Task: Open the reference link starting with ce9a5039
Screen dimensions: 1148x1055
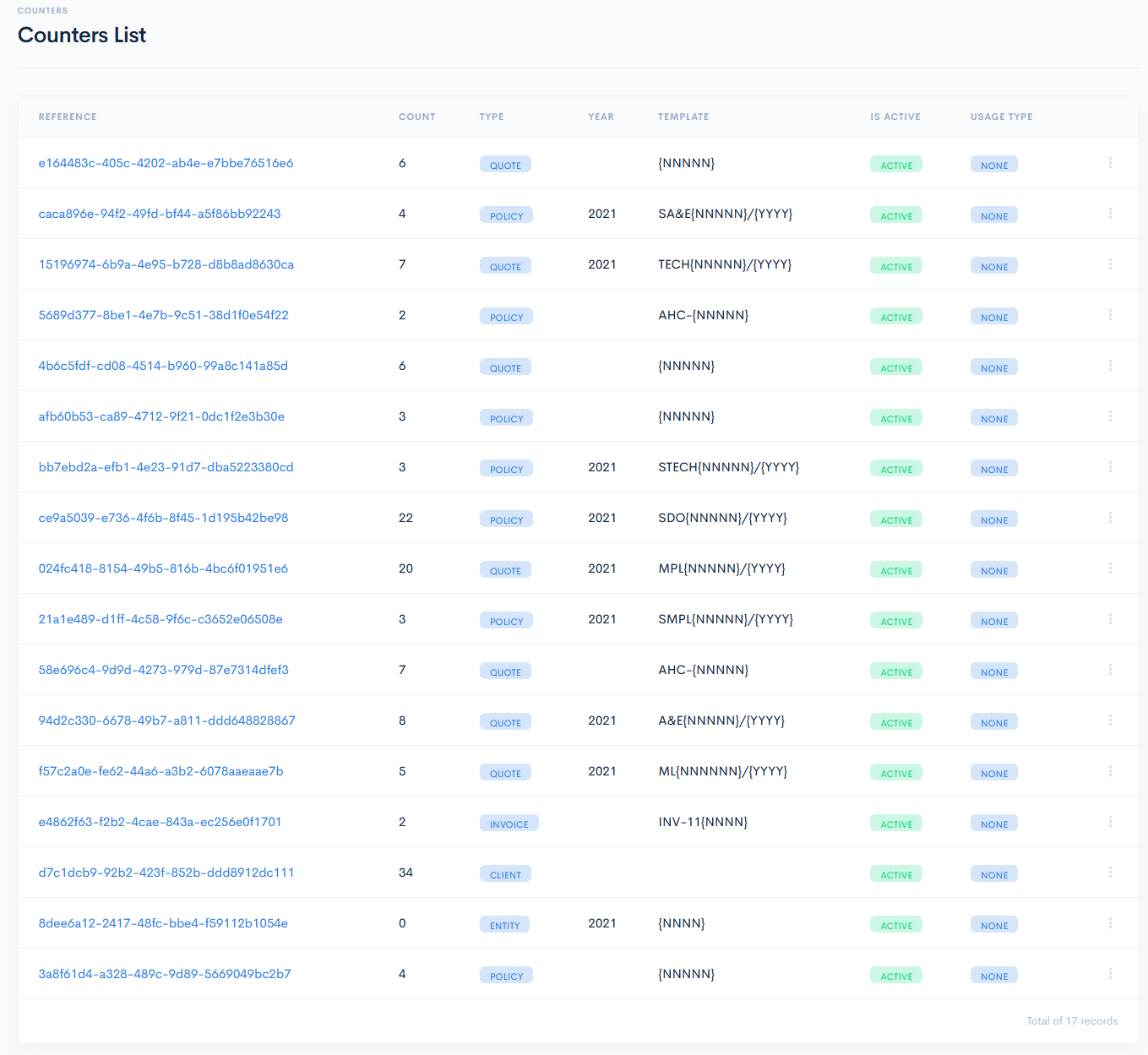Action: tap(163, 518)
